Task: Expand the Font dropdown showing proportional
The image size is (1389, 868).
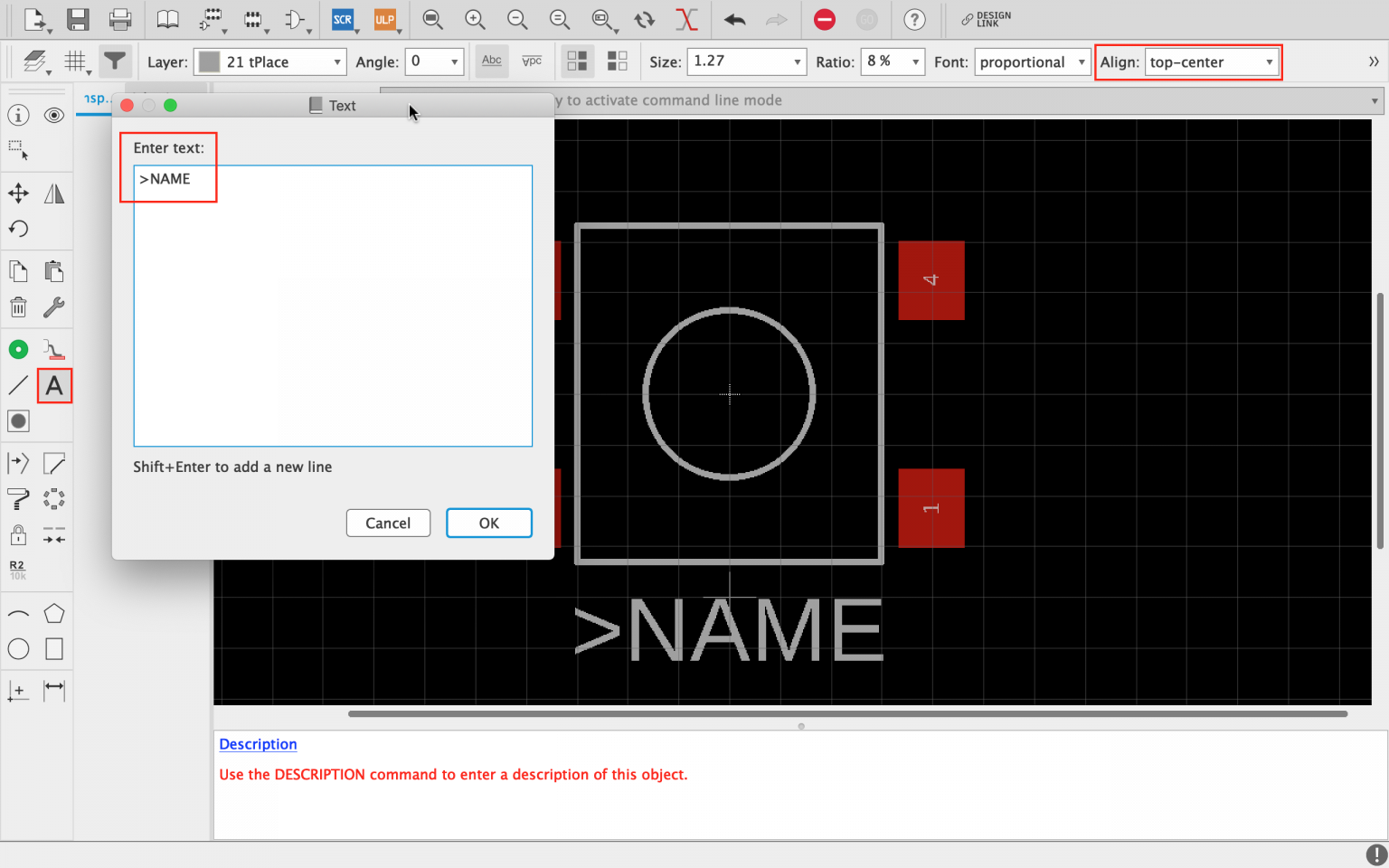Action: (1032, 62)
